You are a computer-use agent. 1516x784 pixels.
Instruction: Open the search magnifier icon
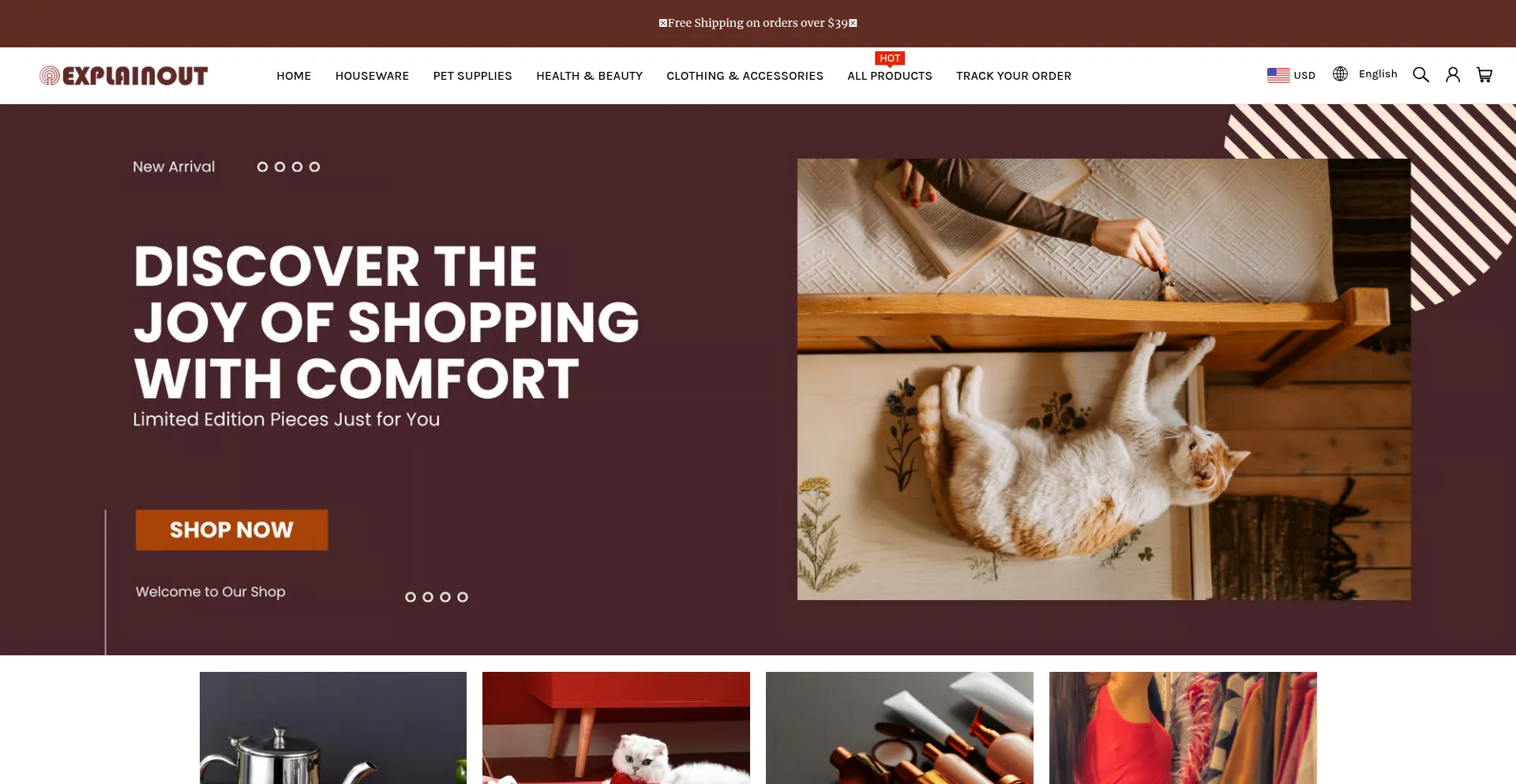pos(1420,75)
